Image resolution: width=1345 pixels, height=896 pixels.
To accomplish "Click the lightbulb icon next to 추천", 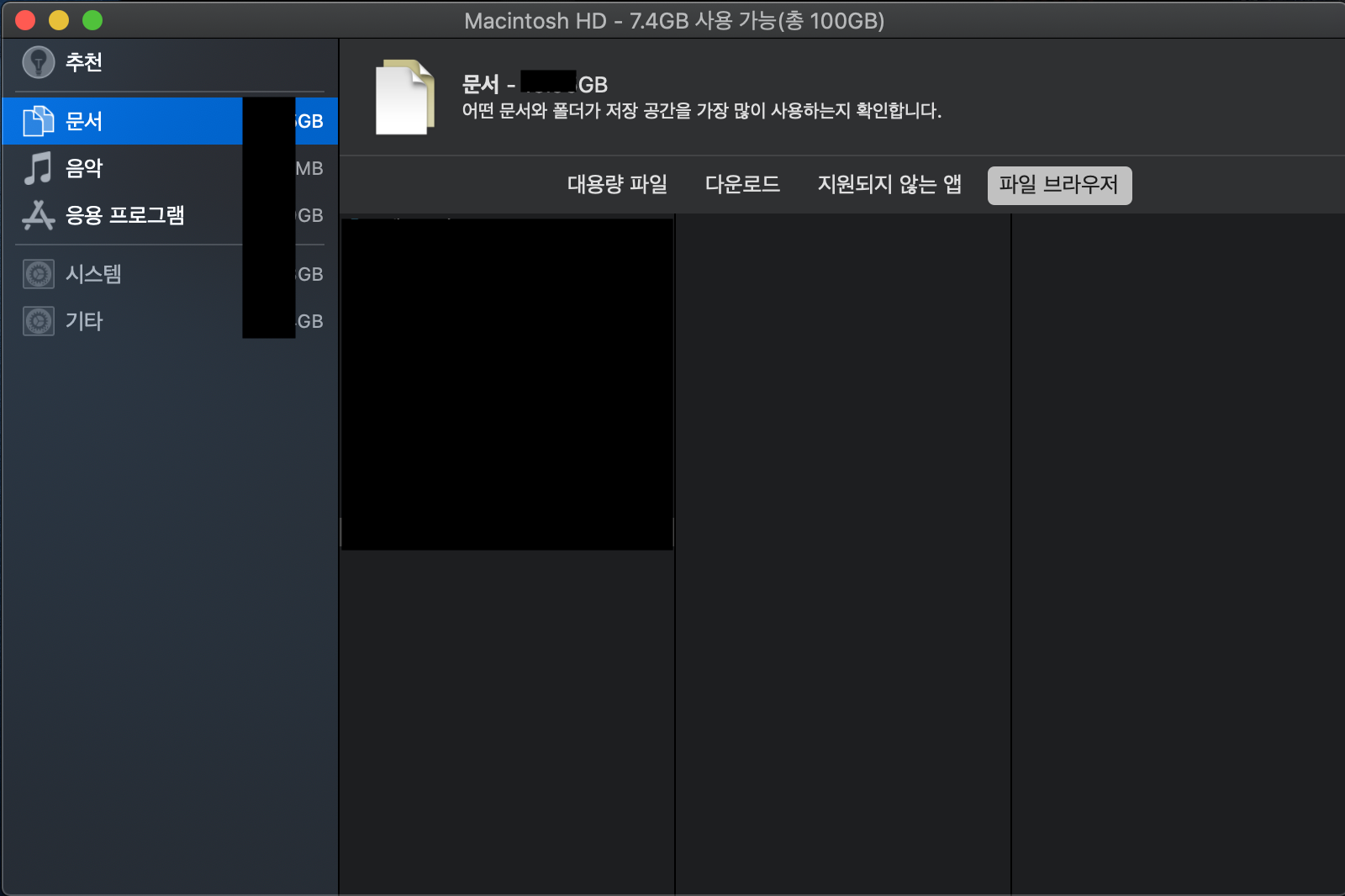I will [38, 62].
